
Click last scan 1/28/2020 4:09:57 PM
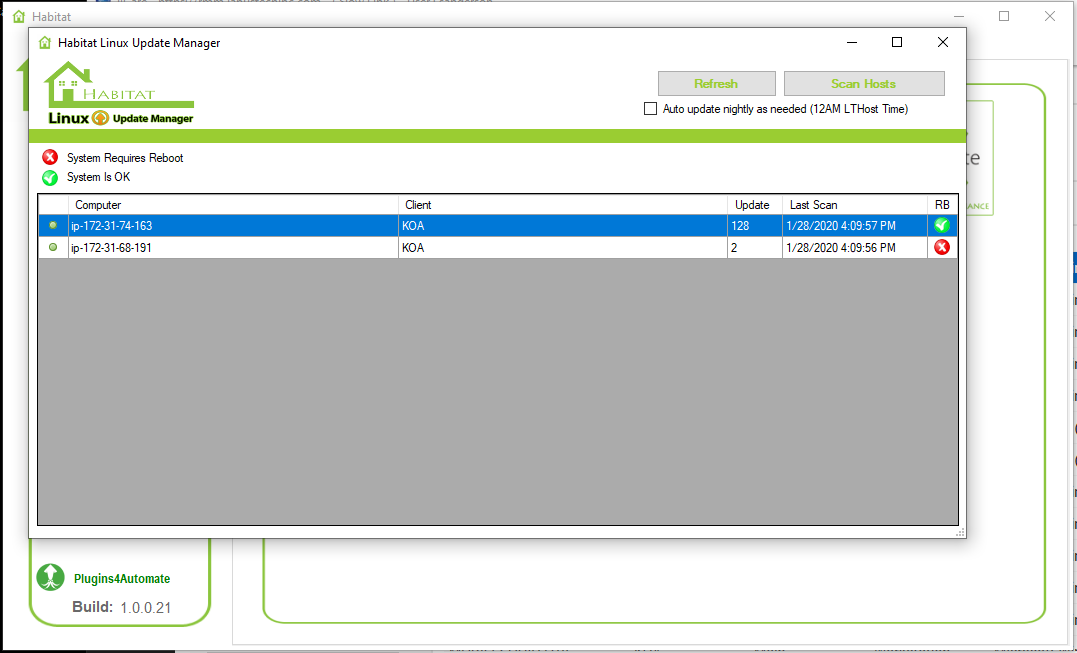(x=855, y=225)
